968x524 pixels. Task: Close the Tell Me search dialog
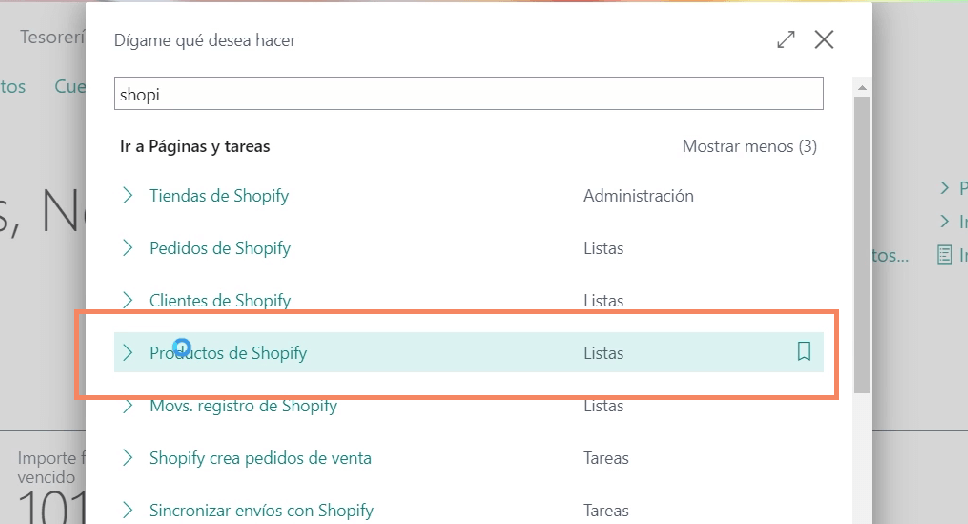pos(824,40)
